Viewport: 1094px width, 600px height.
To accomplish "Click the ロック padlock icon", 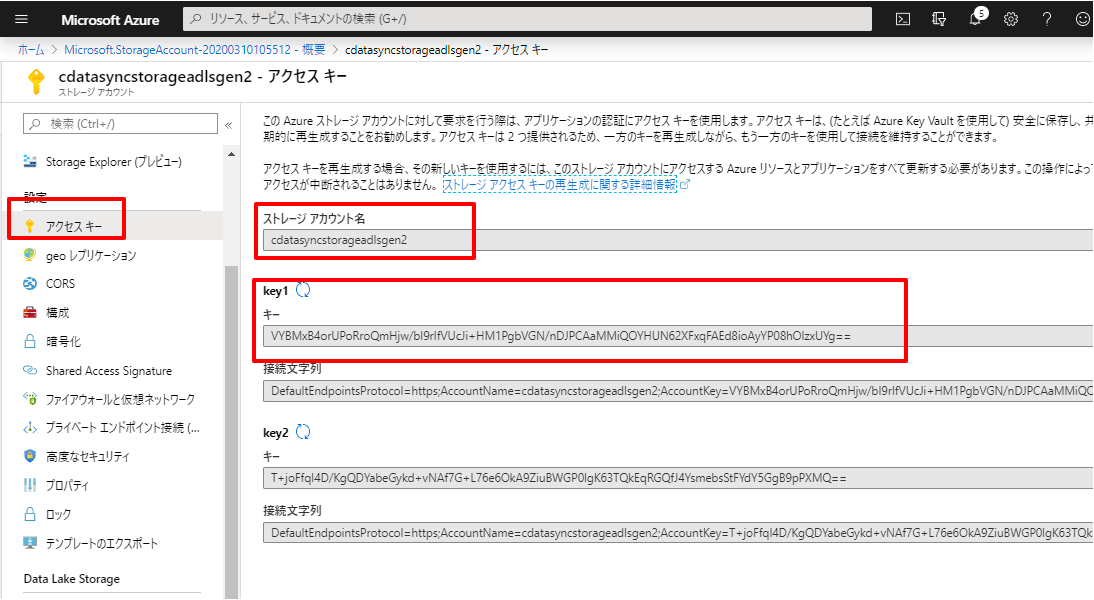I will [x=30, y=514].
